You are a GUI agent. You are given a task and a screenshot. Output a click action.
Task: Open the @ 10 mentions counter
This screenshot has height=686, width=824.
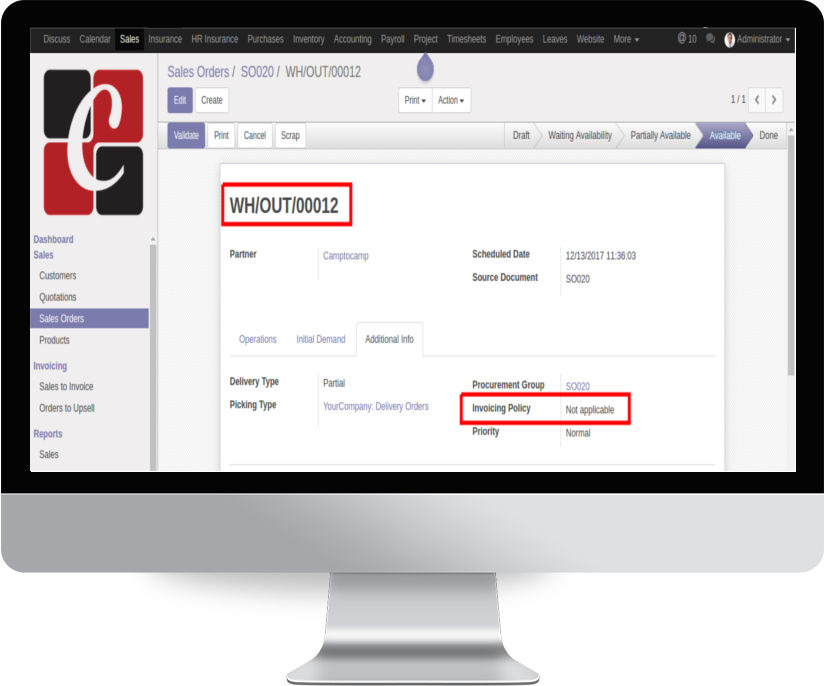(x=687, y=39)
